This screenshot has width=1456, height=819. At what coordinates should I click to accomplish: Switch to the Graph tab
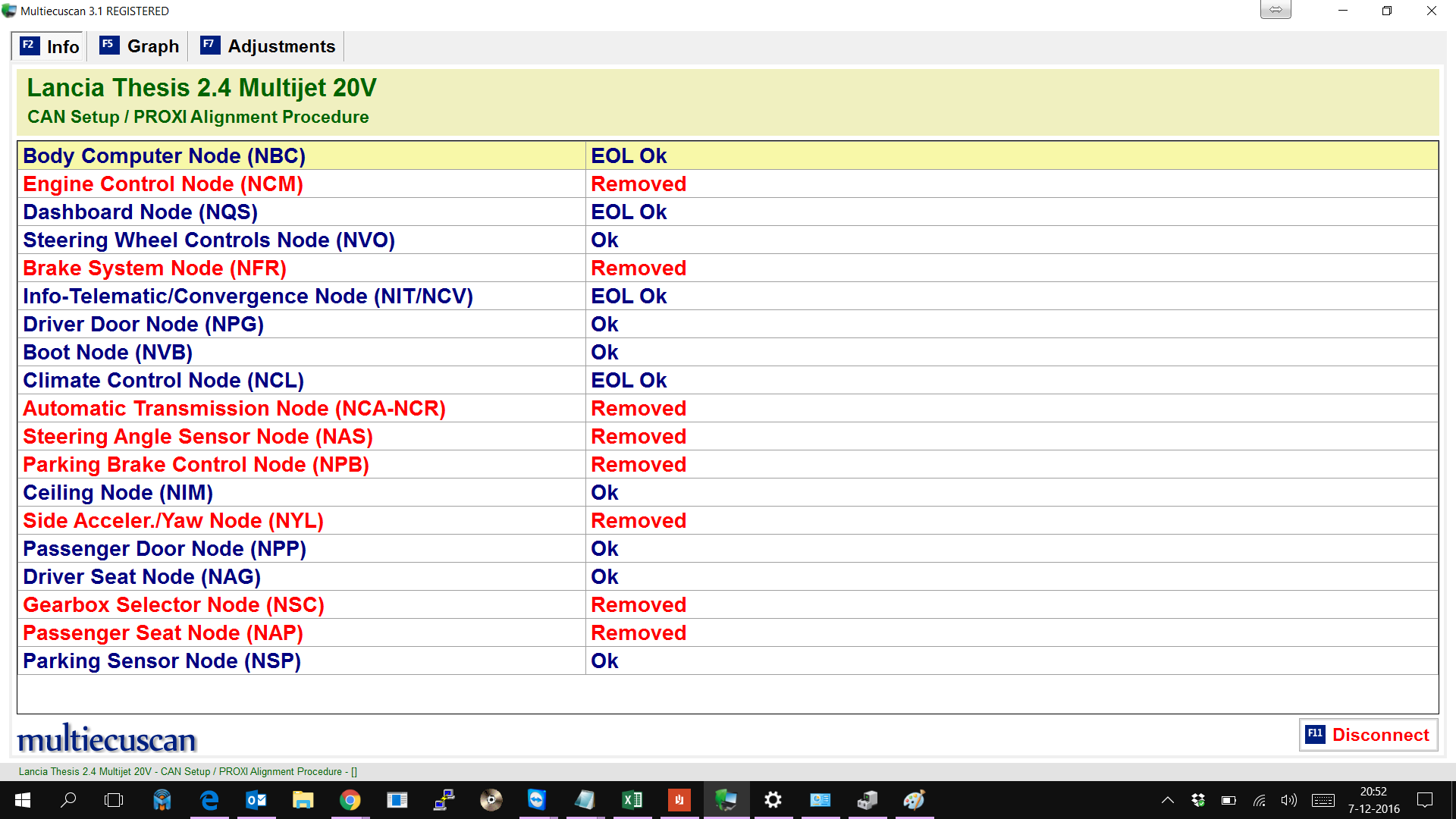(x=140, y=46)
